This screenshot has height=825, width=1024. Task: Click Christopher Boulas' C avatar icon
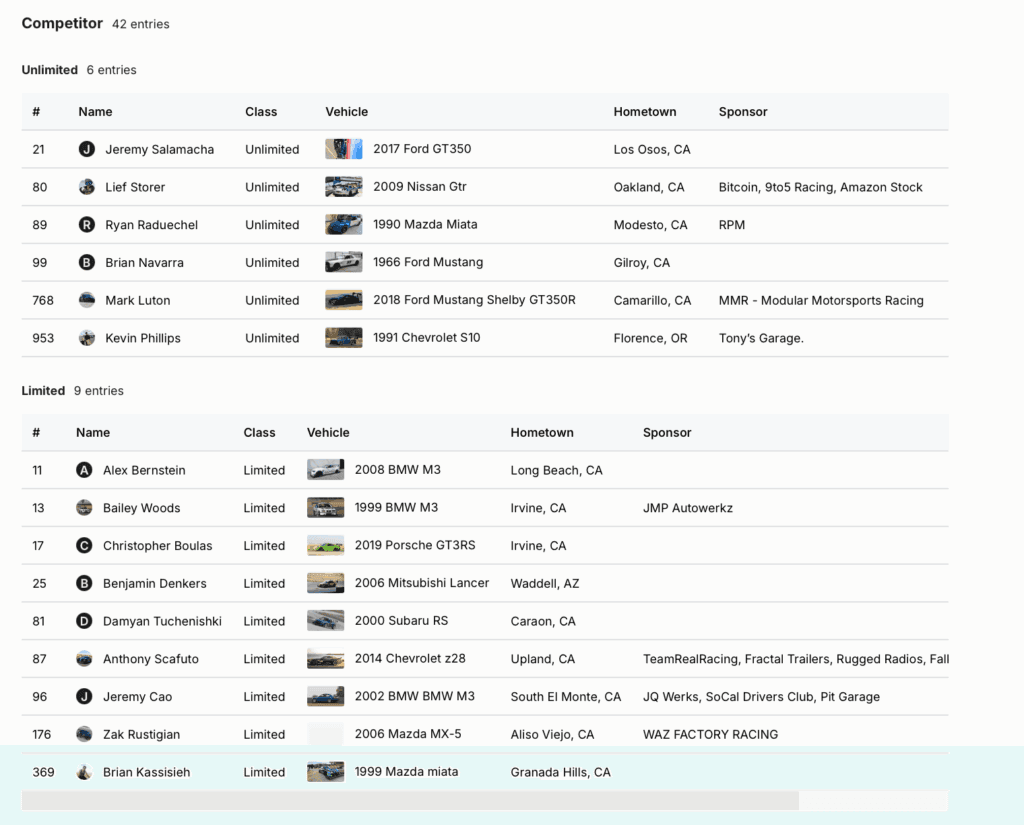click(84, 546)
